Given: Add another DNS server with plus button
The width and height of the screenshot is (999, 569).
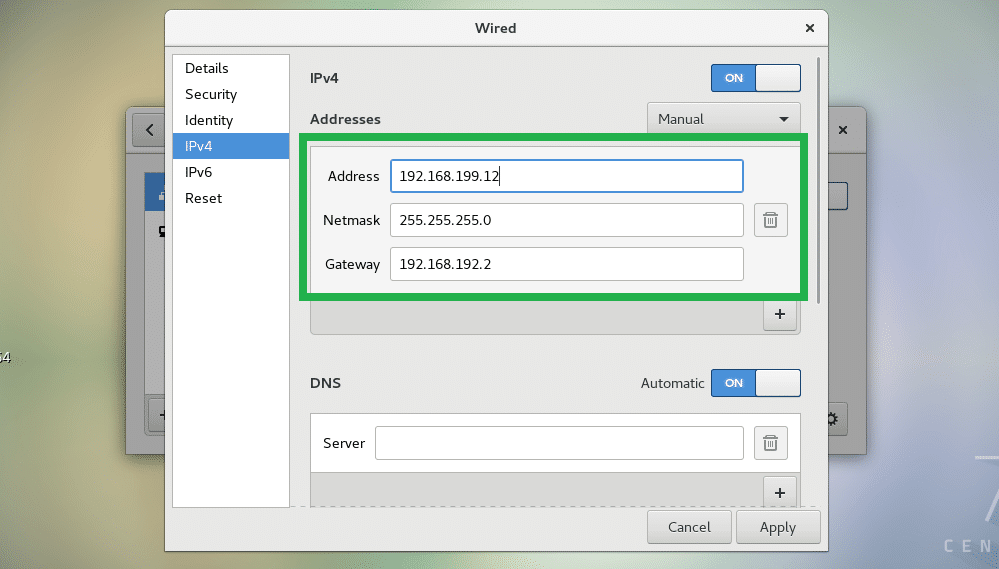Looking at the screenshot, I should (780, 491).
